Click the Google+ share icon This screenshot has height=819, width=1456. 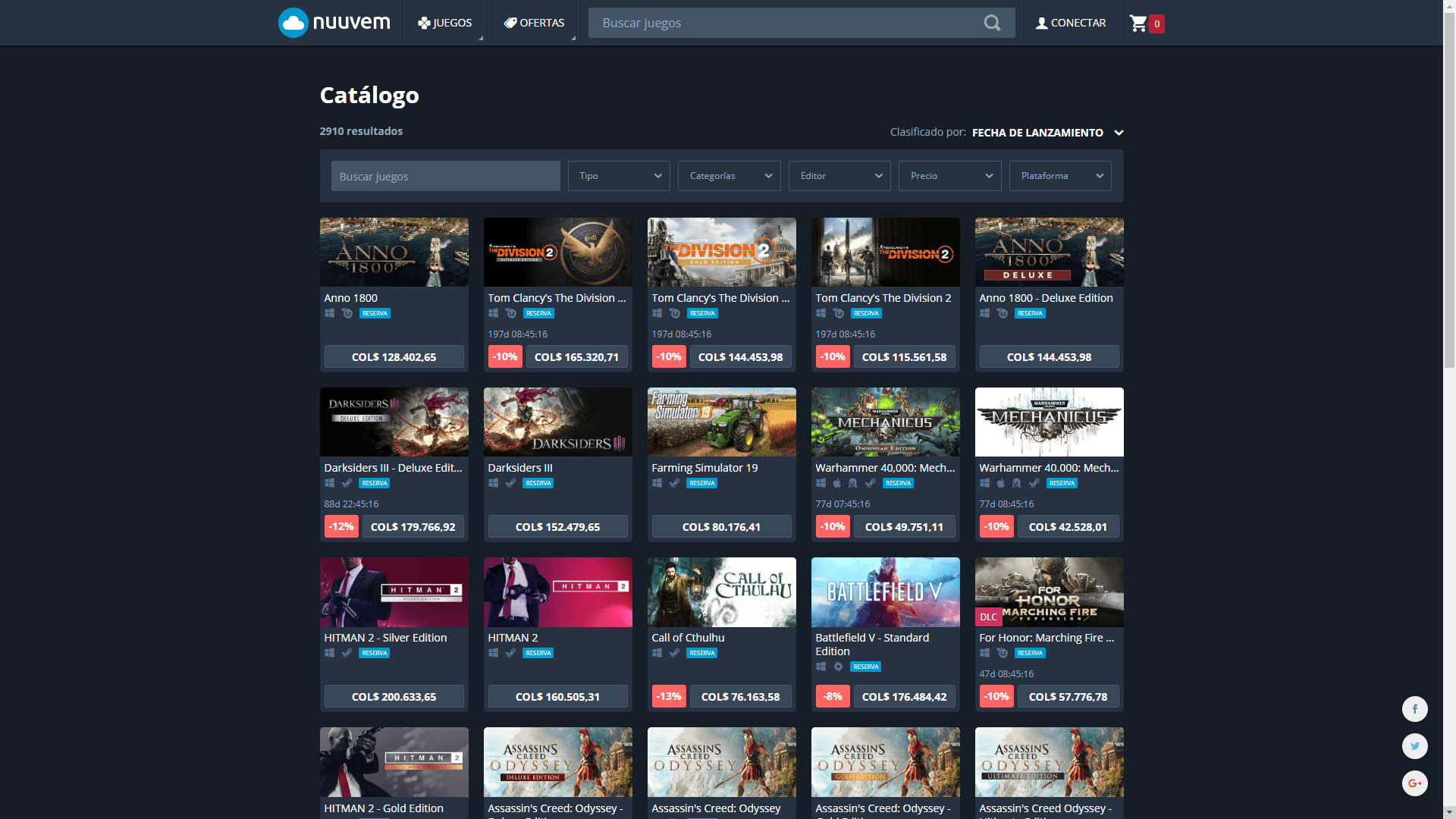click(1415, 783)
